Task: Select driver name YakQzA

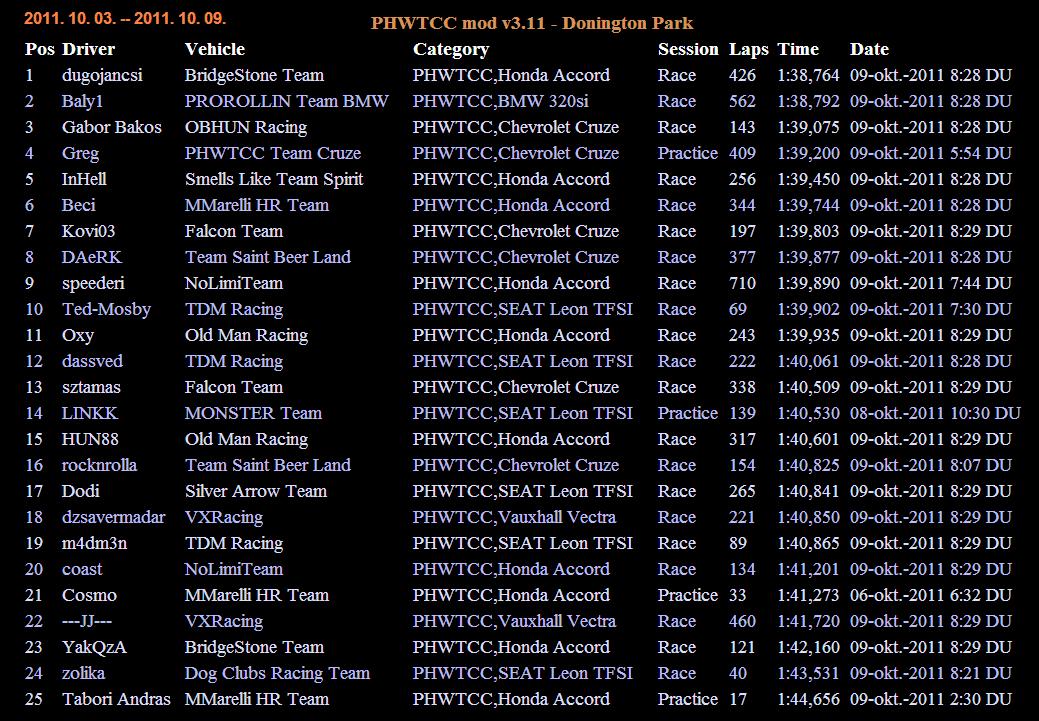Action: [x=94, y=647]
